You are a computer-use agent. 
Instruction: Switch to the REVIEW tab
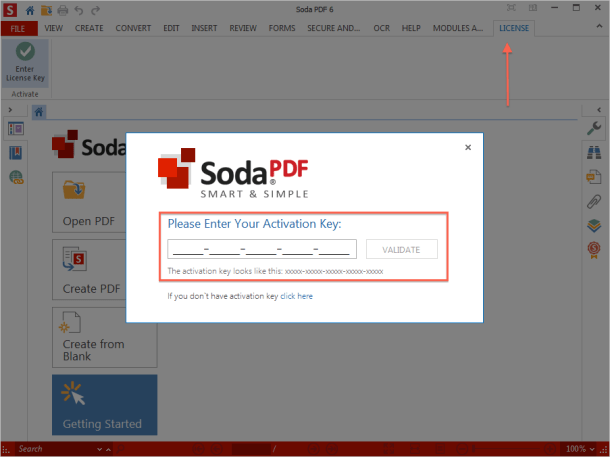coord(243,28)
